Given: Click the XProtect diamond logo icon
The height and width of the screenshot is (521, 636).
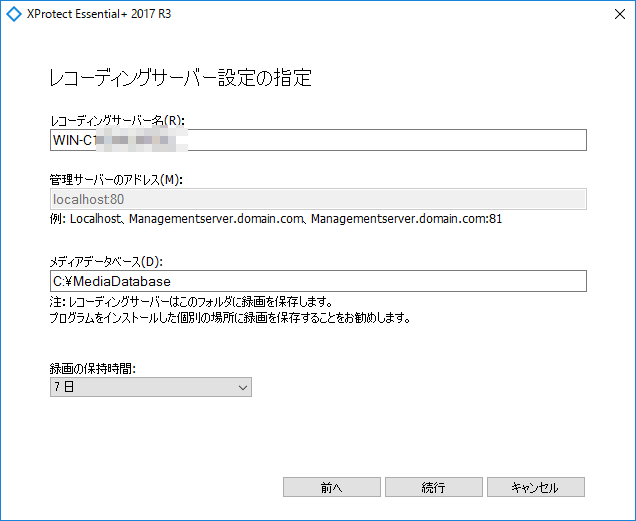Looking at the screenshot, I should [14, 14].
